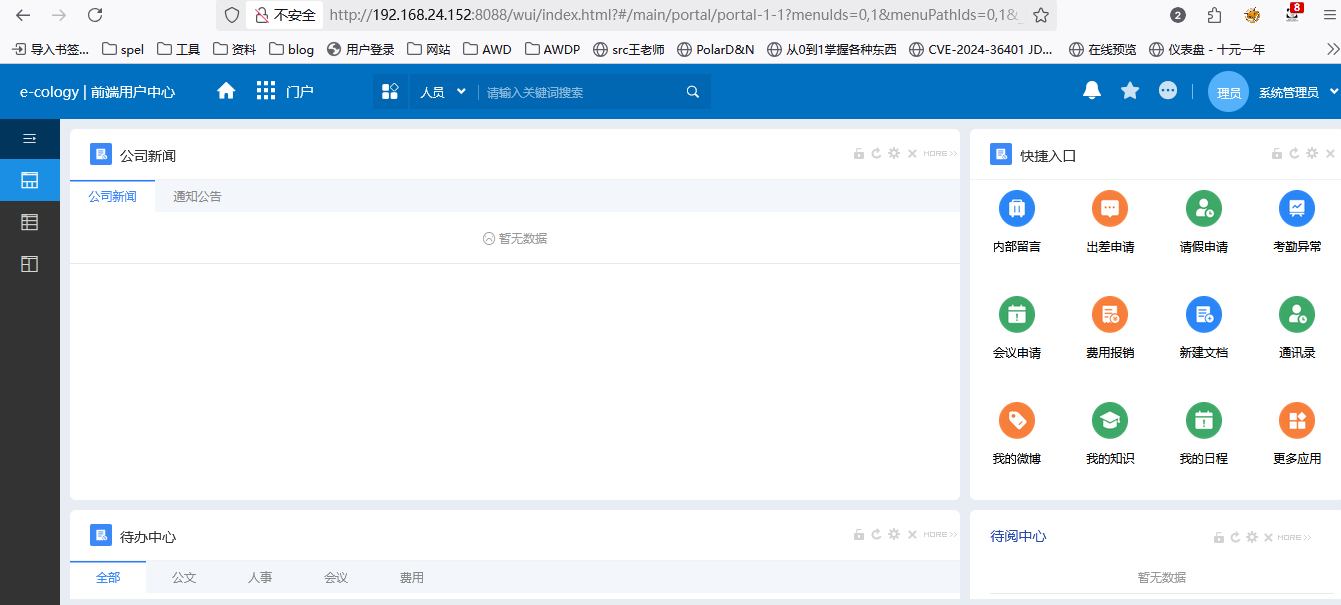Open 内部留言 shortcut
The height and width of the screenshot is (605, 1341).
[x=1017, y=222]
